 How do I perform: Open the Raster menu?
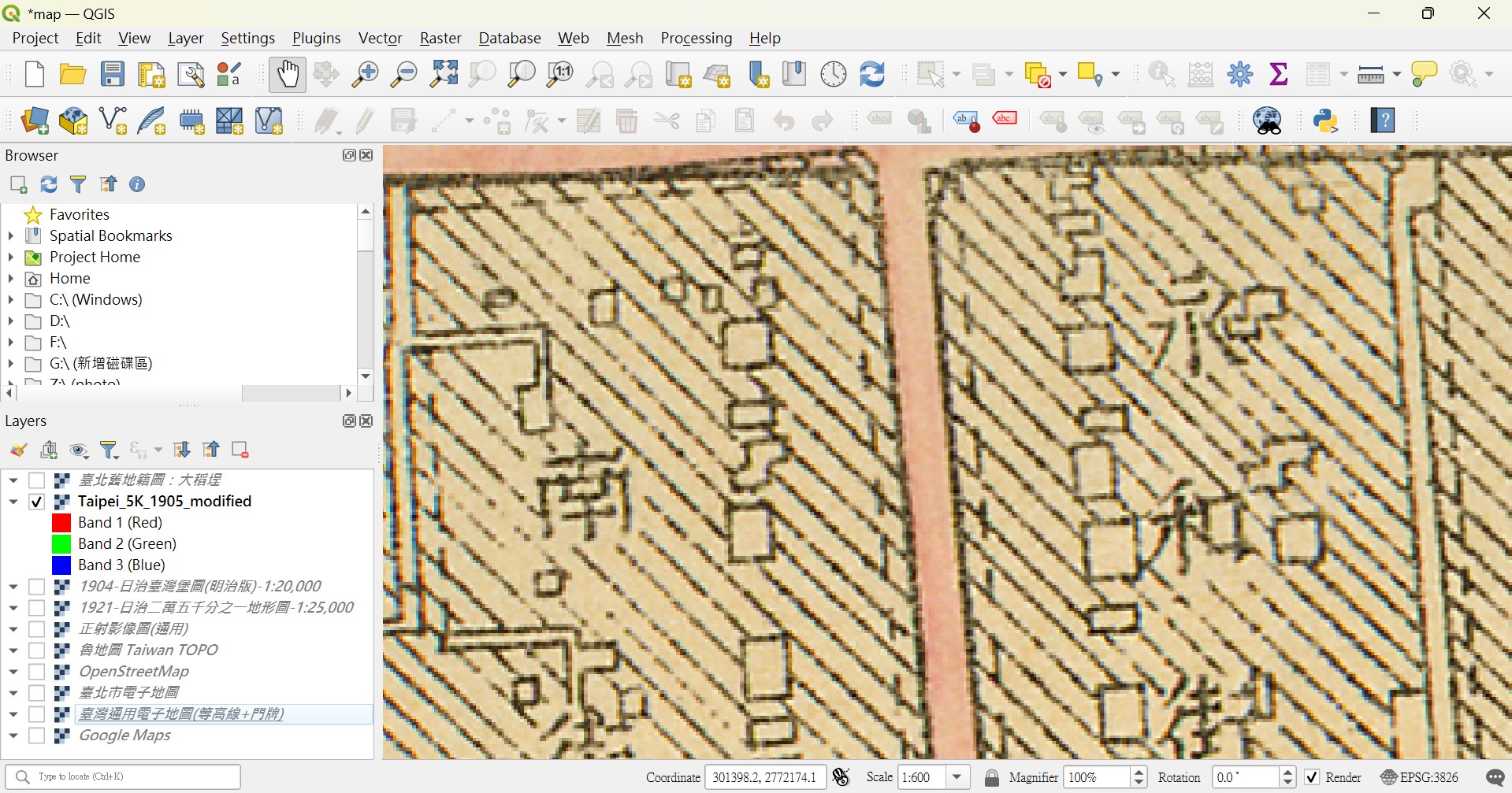(440, 38)
